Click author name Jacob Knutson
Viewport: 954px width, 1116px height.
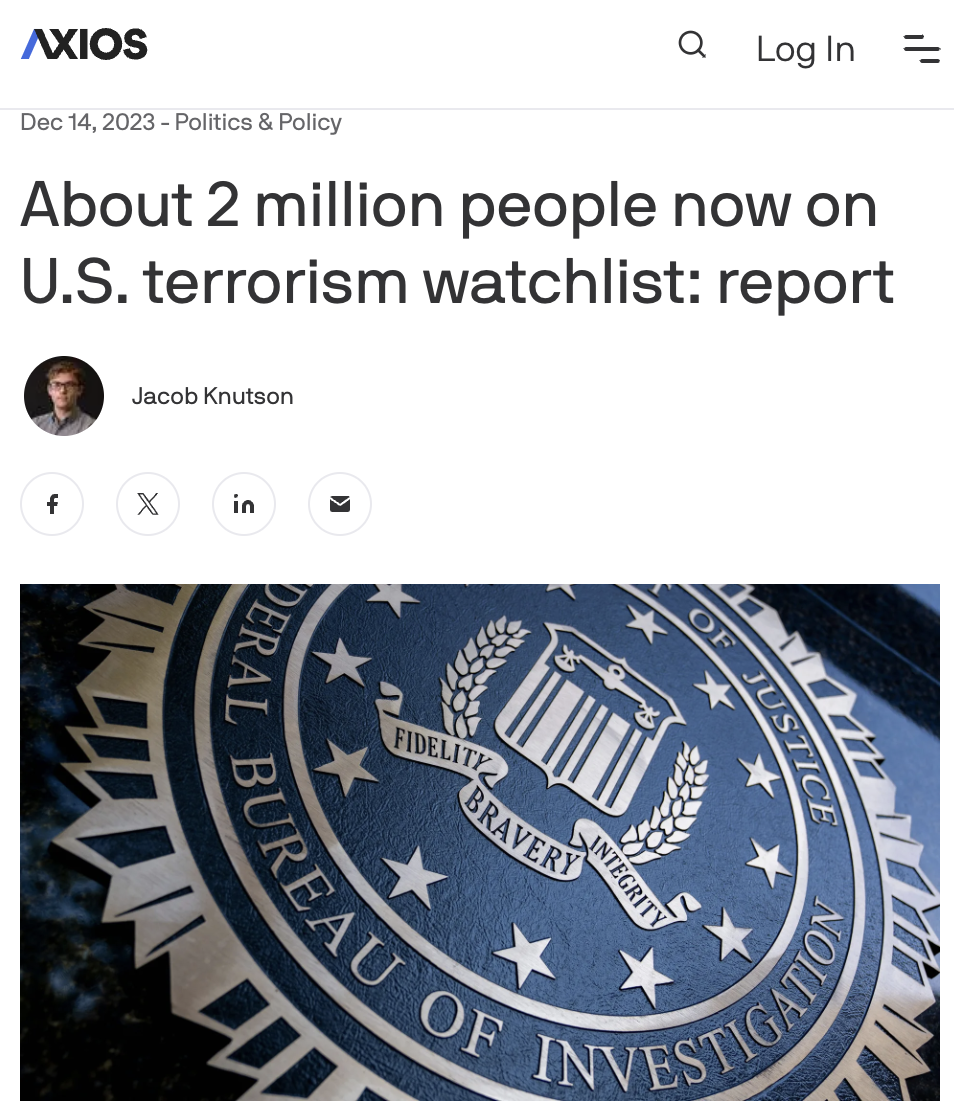(212, 396)
